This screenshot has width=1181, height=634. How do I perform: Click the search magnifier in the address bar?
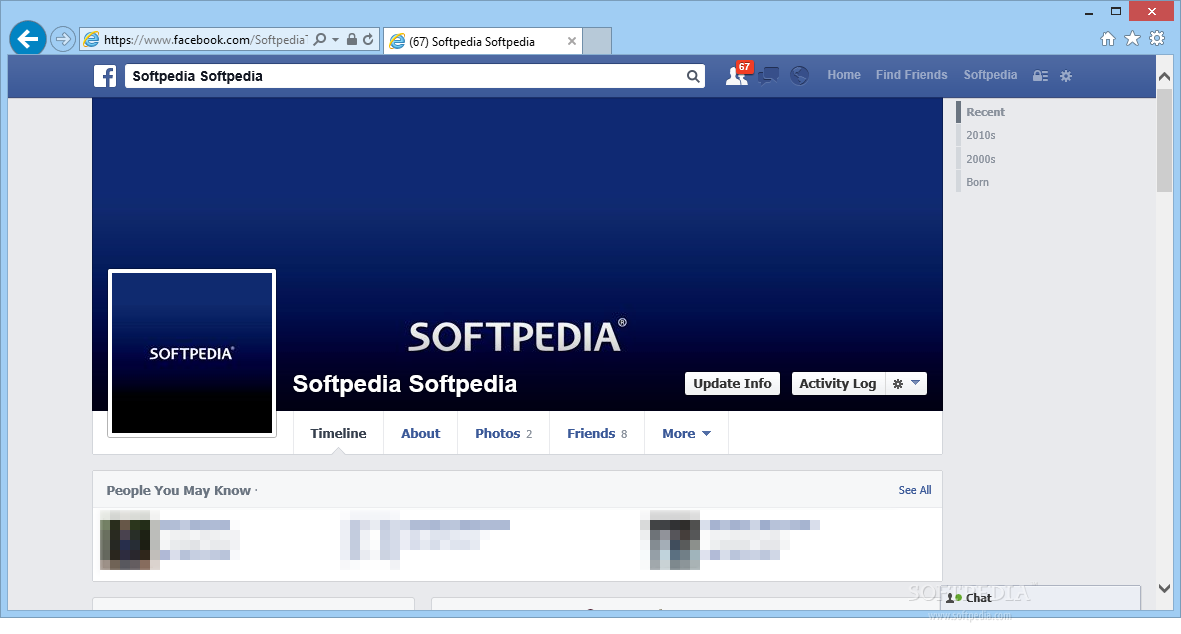[320, 39]
